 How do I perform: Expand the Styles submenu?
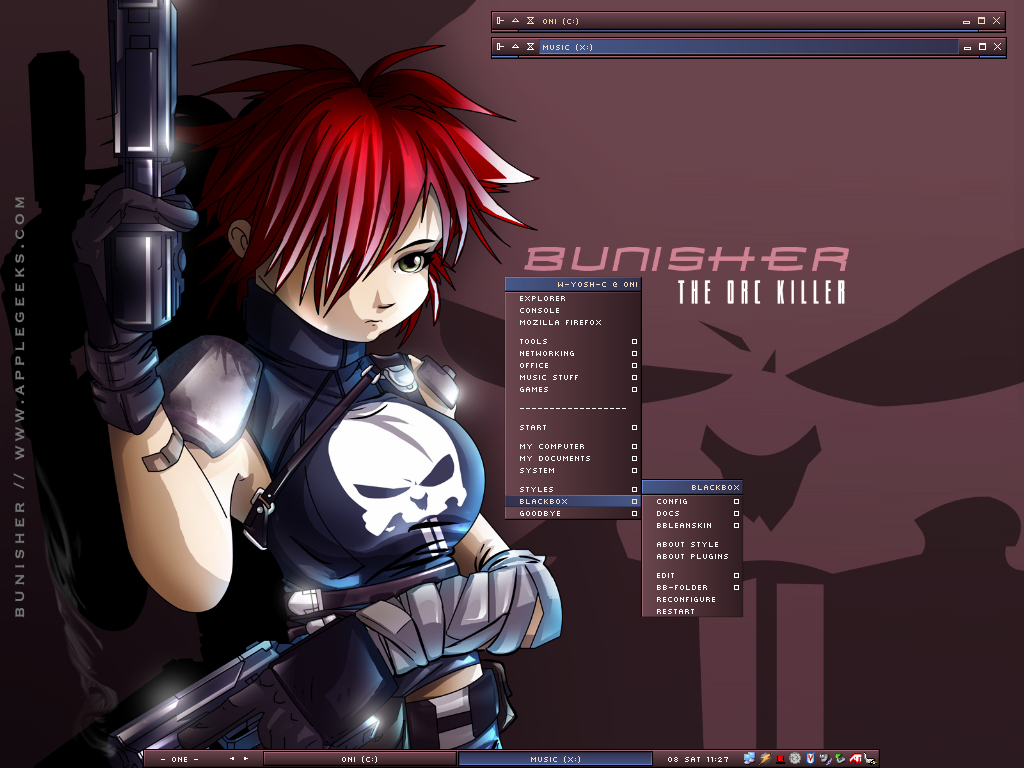(x=573, y=489)
